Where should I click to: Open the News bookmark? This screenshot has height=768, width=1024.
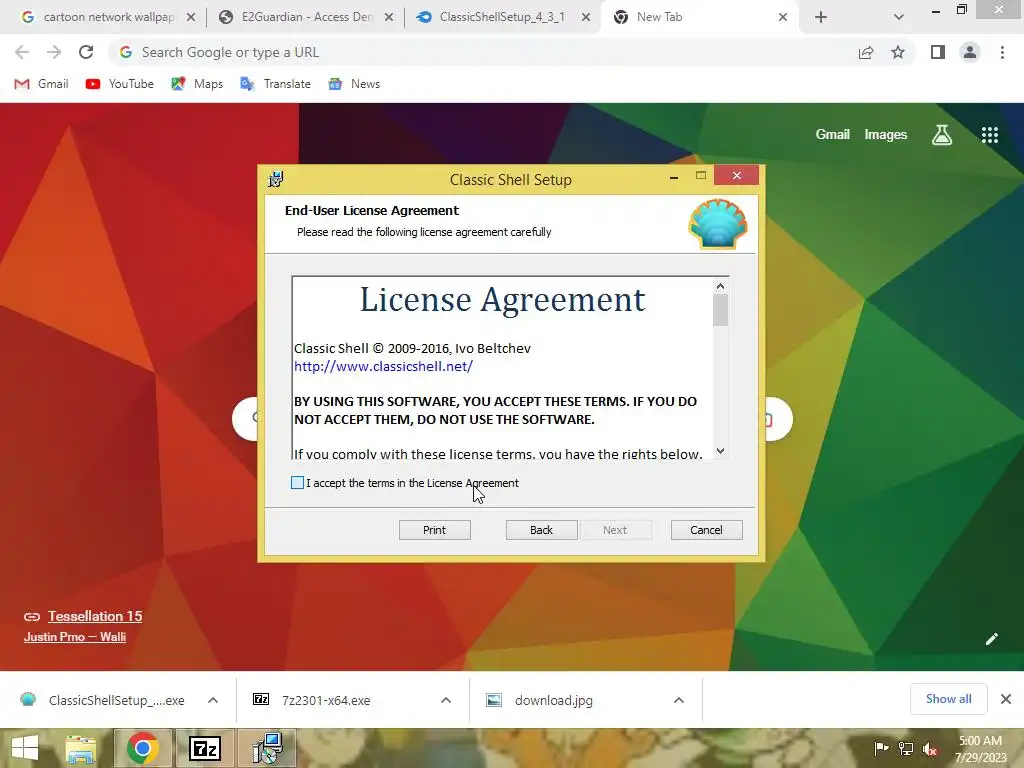(354, 84)
